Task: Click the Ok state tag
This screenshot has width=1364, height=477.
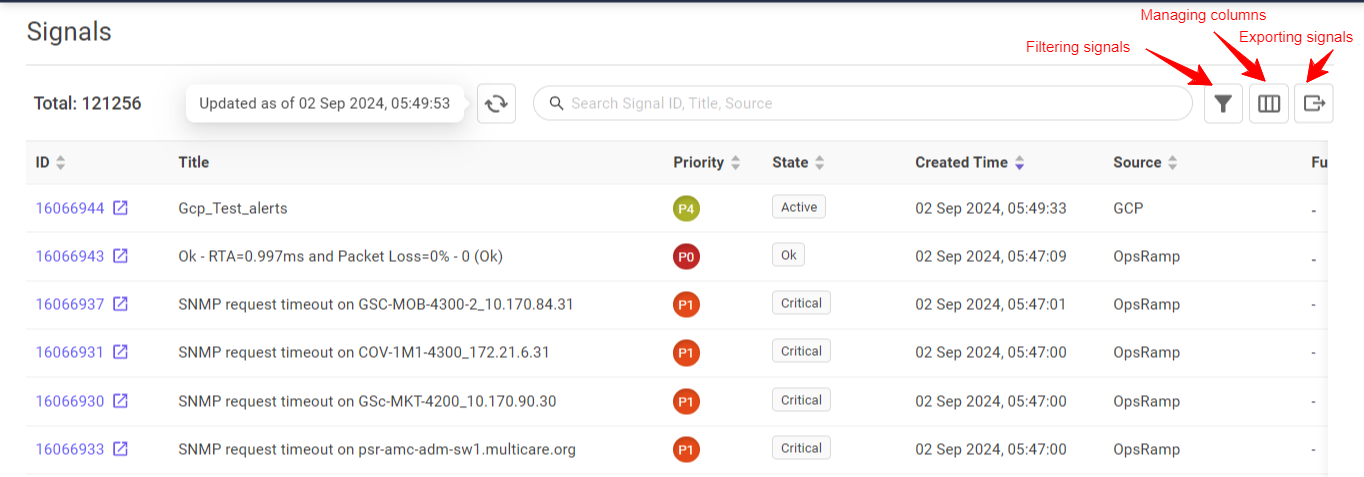Action: point(788,255)
